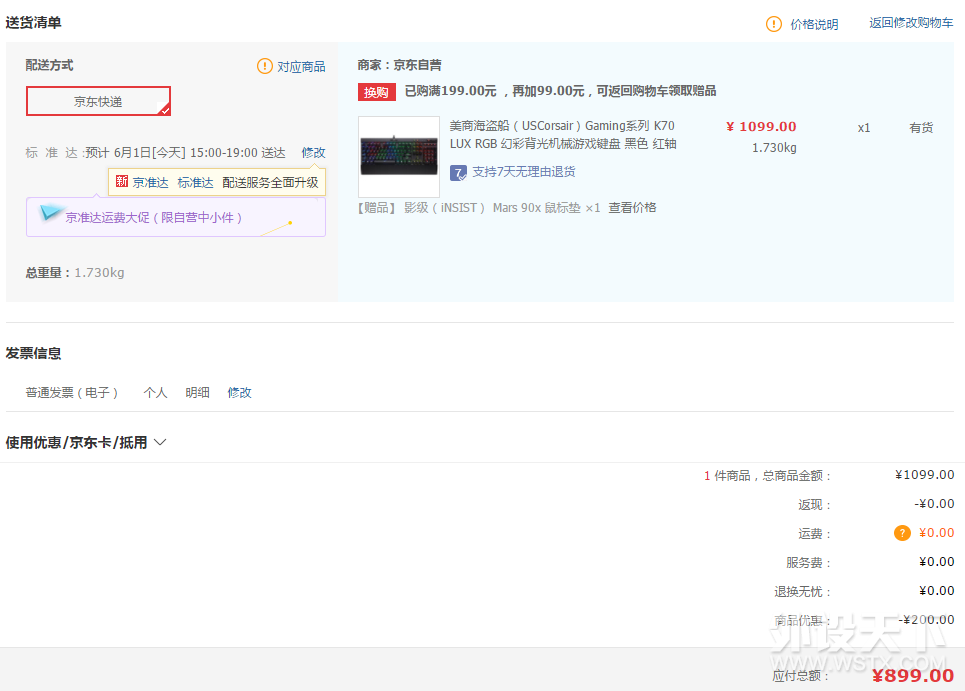The width and height of the screenshot is (965, 691).
Task: Click the 7-day return shield icon
Action: (x=458, y=172)
